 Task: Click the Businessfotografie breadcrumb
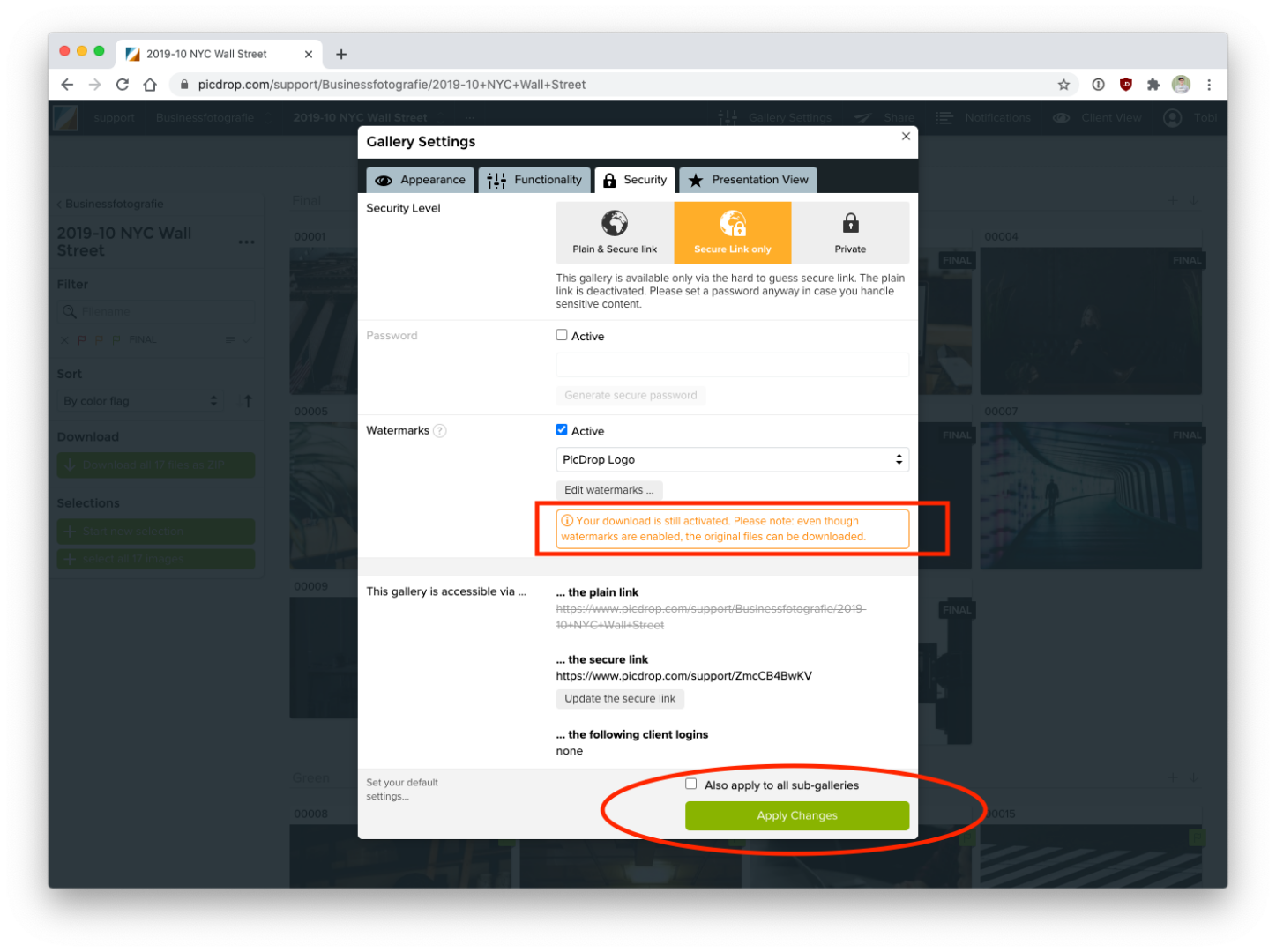tap(205, 118)
